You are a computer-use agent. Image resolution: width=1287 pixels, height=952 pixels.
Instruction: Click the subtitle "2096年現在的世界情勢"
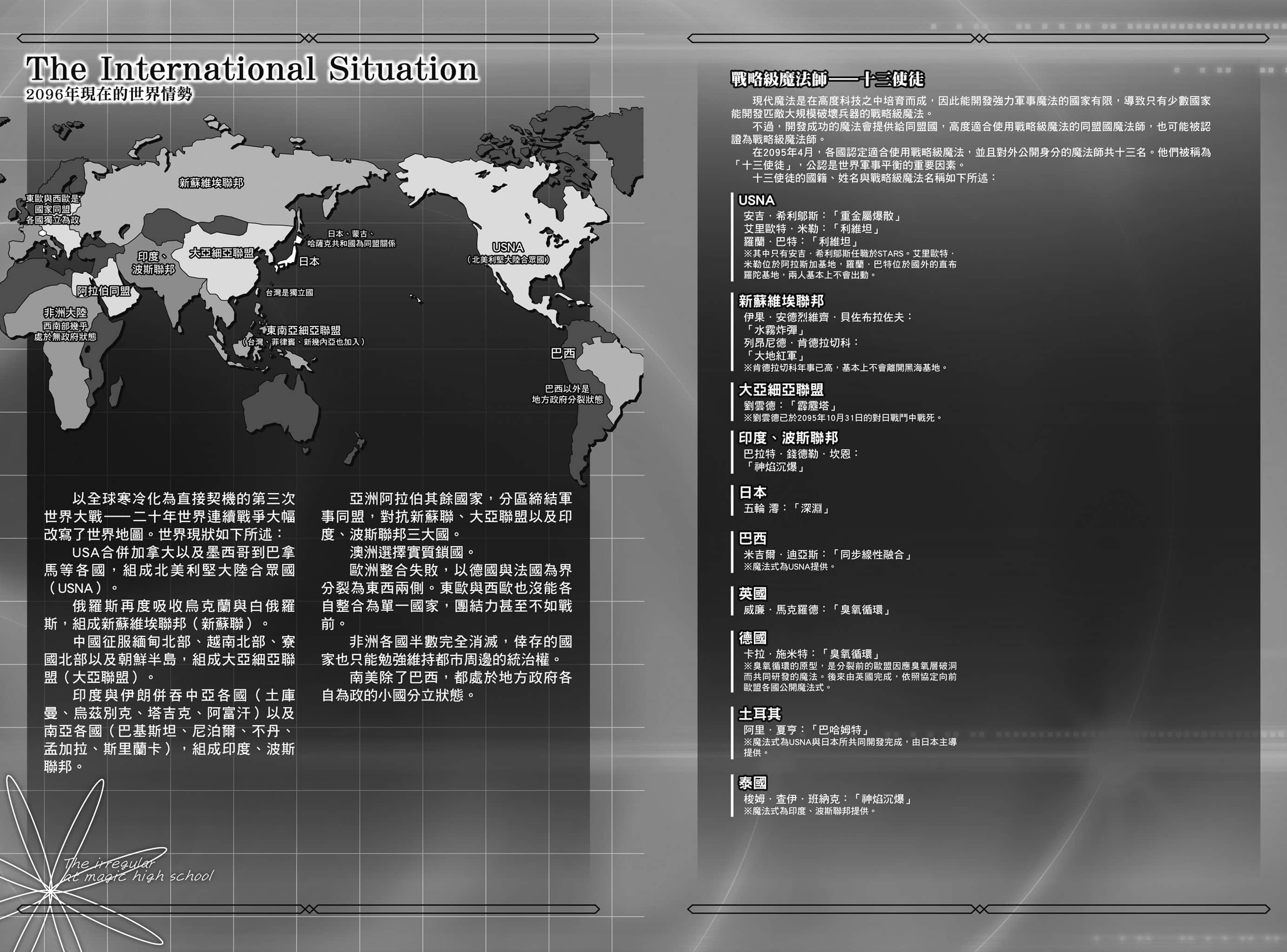pos(108,94)
